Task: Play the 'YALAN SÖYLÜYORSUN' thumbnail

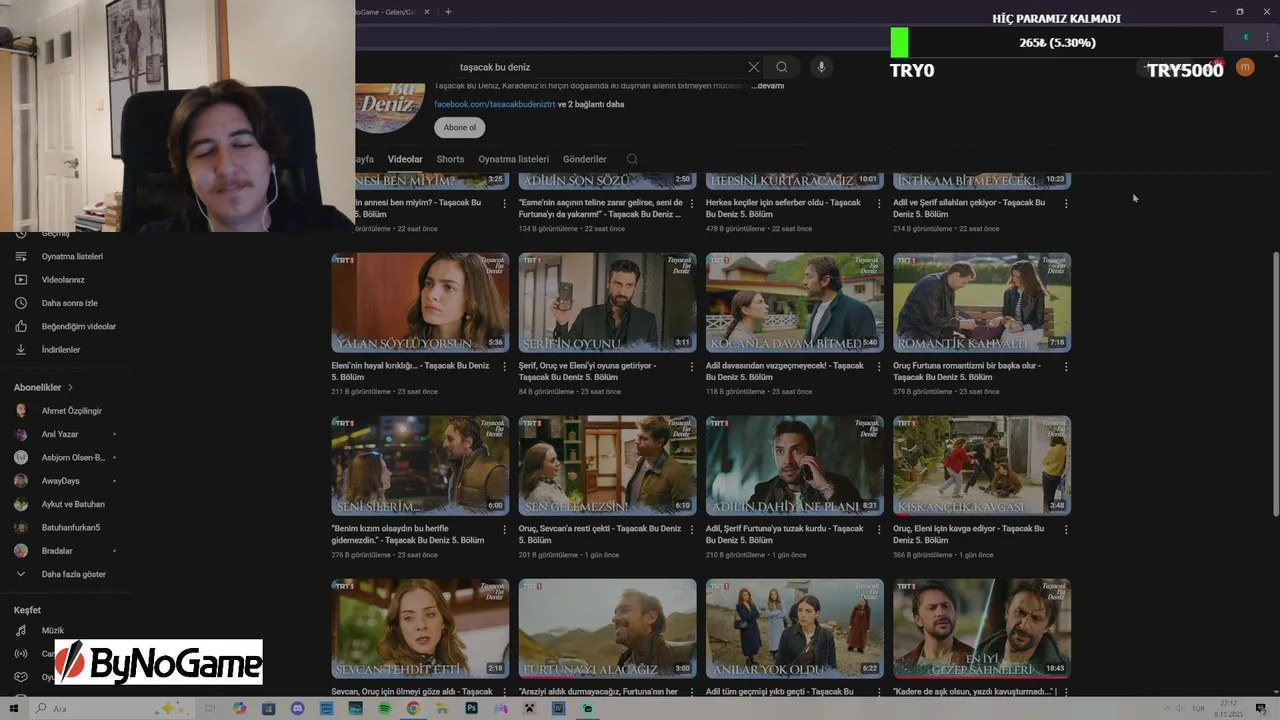Action: pos(420,303)
